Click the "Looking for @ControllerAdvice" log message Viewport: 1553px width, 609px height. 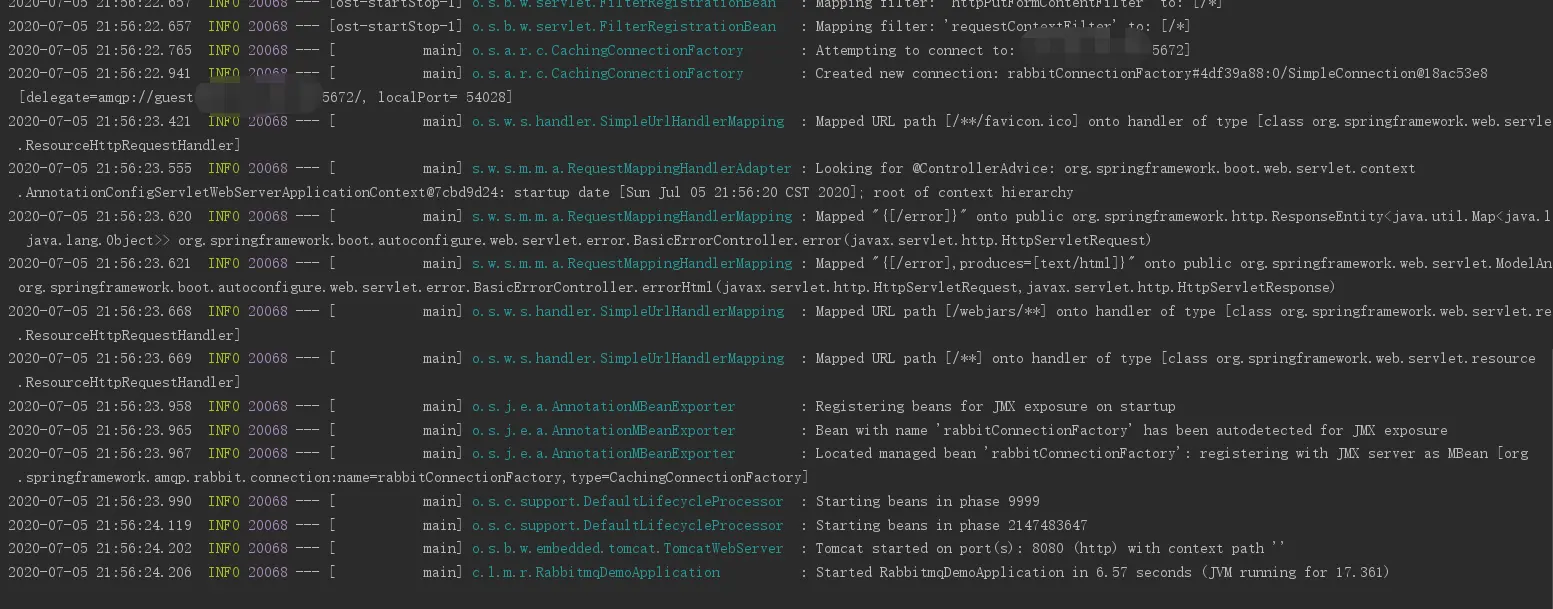(1115, 168)
